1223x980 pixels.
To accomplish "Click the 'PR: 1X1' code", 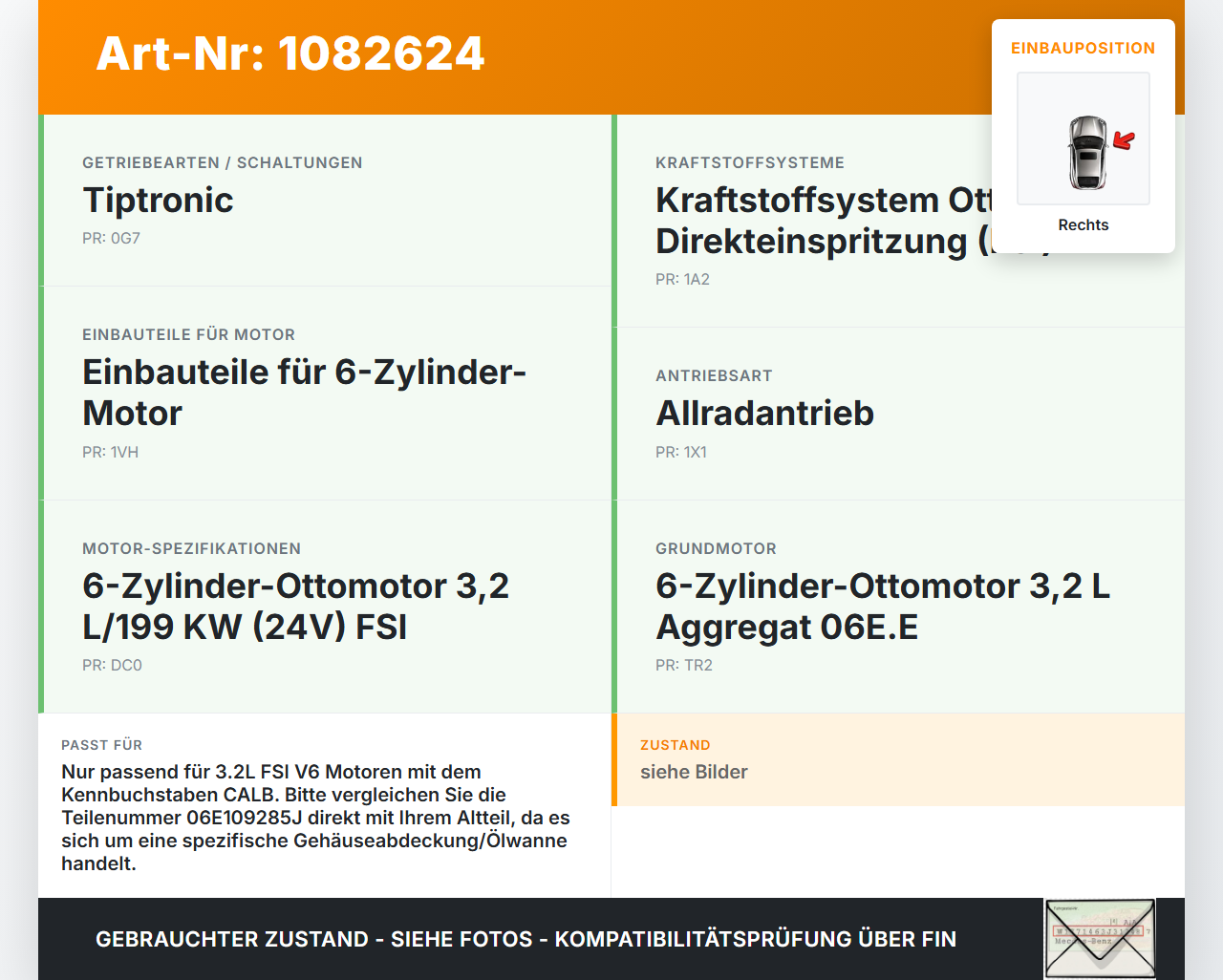I will point(681,452).
